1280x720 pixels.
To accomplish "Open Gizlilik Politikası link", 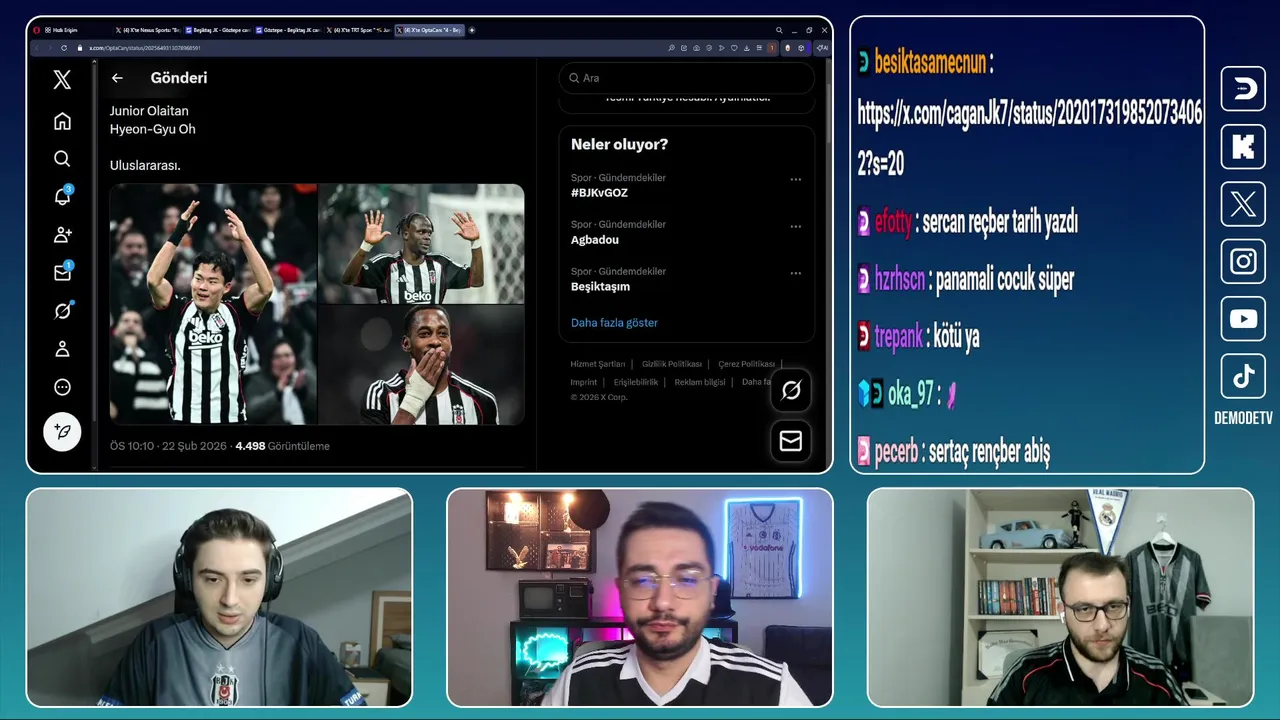I will (x=672, y=364).
